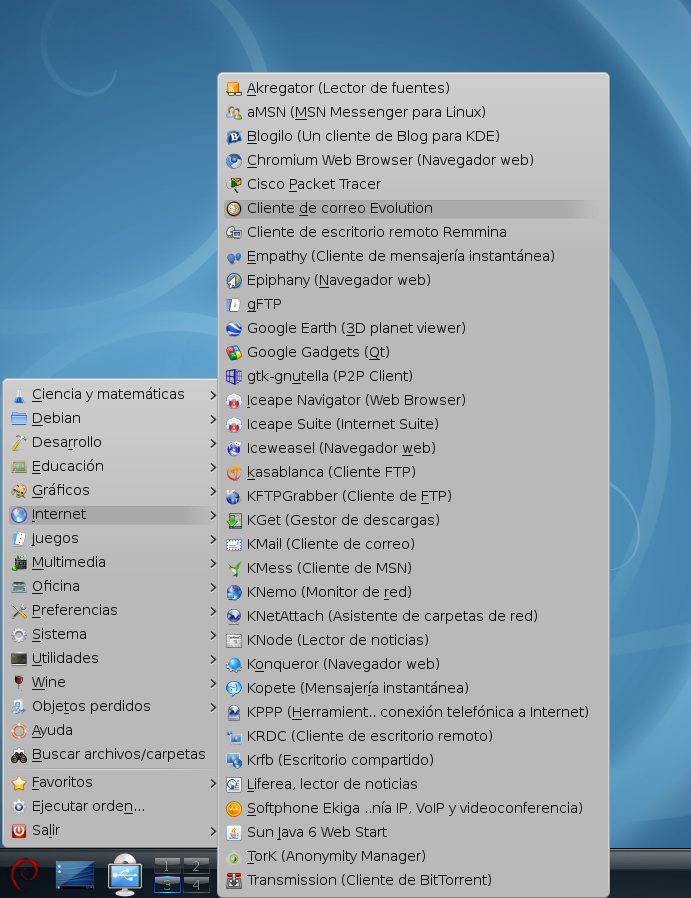
Task: Choose Buscar archivos/carpetas
Action: 112,755
